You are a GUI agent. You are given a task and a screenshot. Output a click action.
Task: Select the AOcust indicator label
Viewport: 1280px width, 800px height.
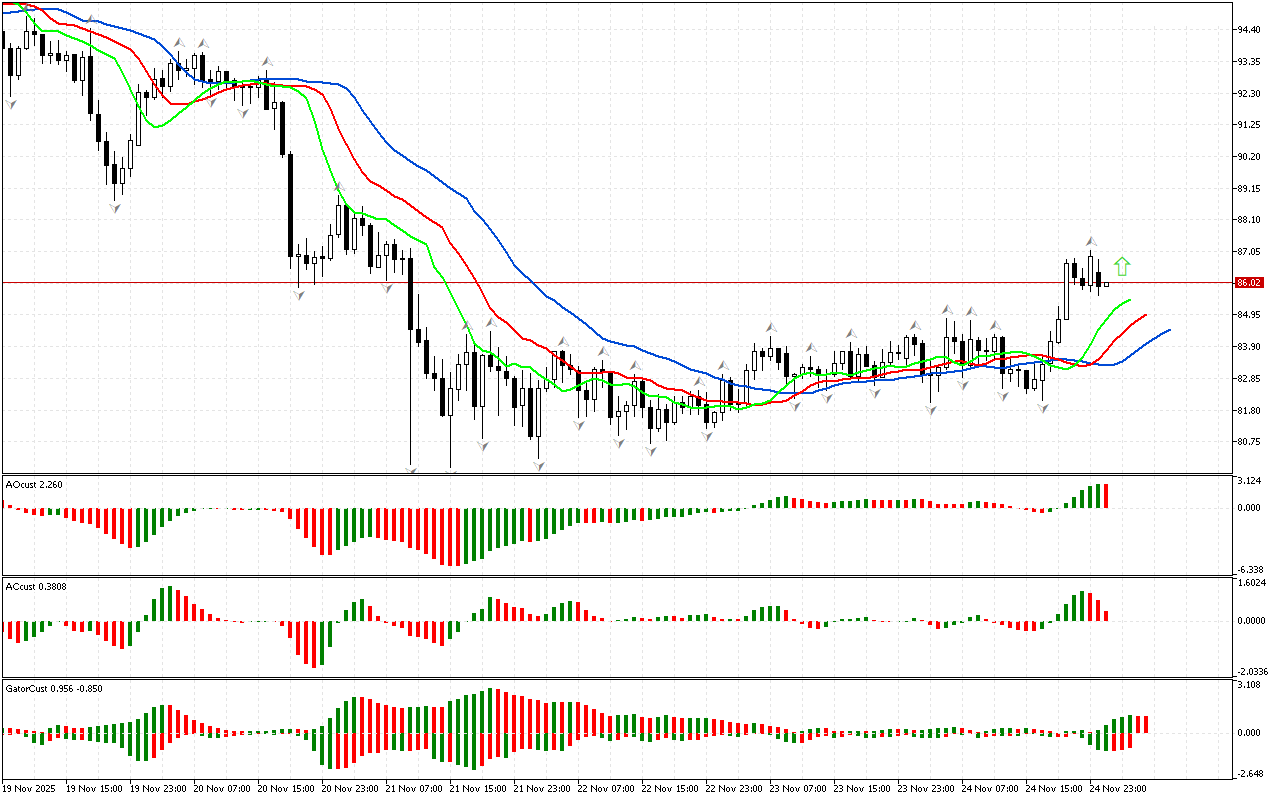[x=34, y=485]
